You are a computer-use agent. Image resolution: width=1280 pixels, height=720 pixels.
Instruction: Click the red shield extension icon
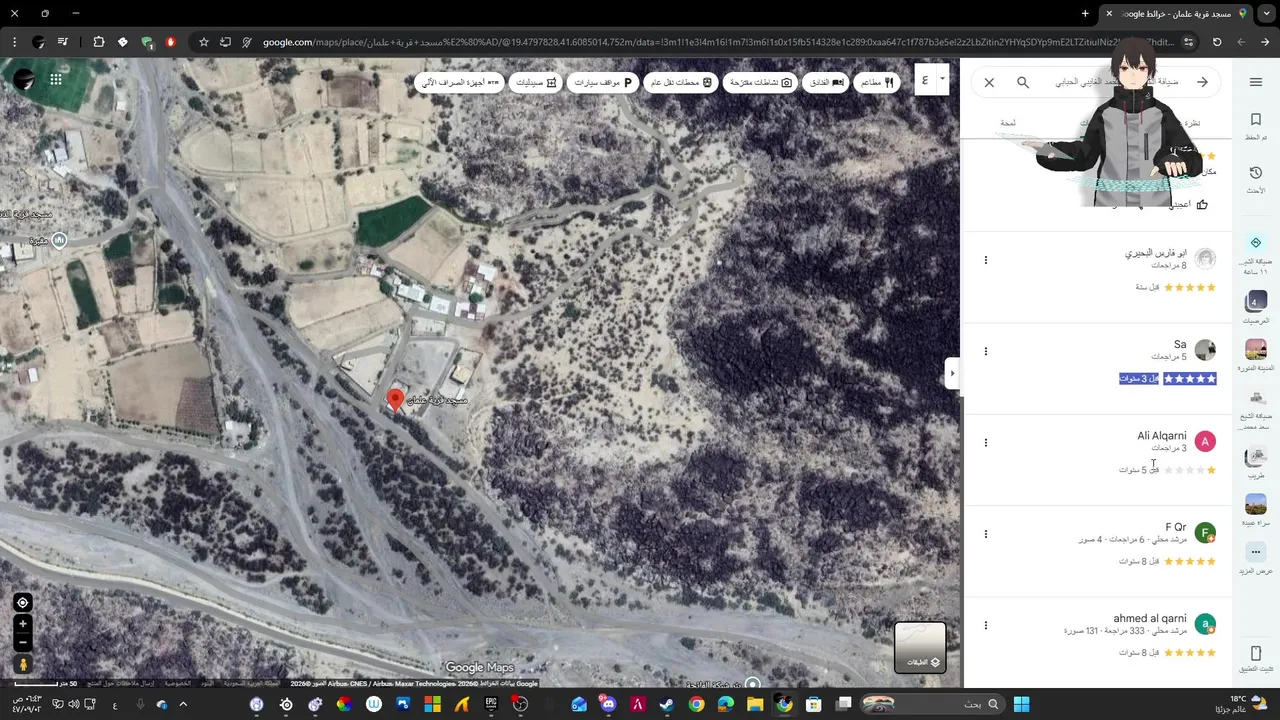[x=171, y=42]
